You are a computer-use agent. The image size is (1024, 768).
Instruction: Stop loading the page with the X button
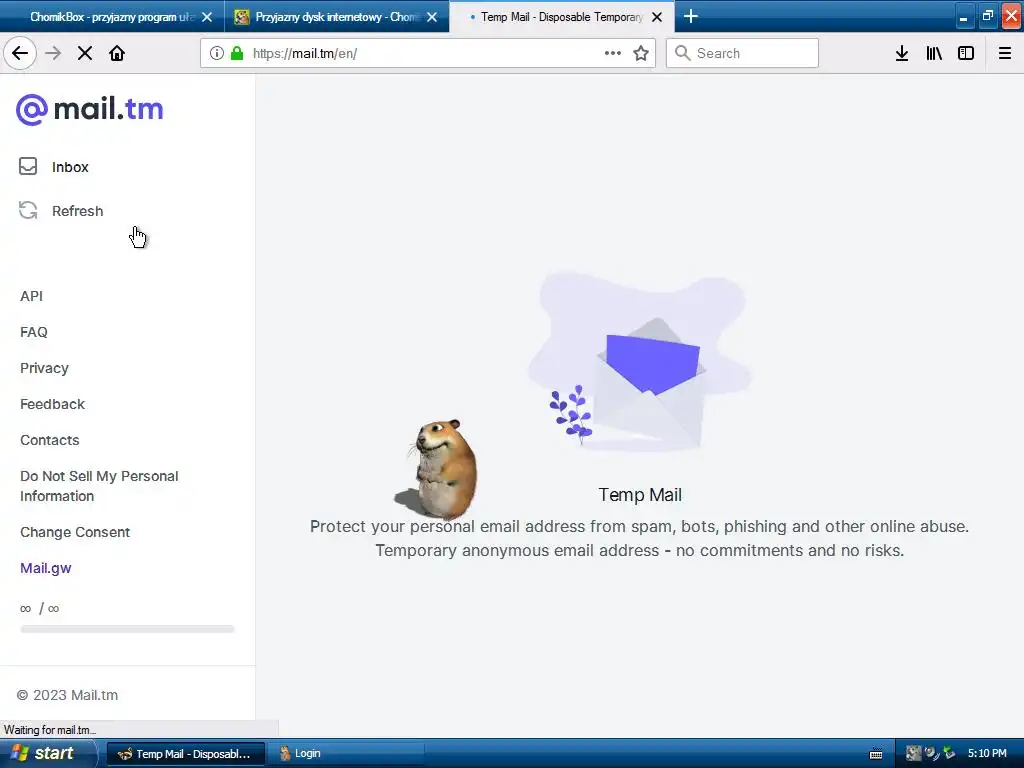(x=85, y=53)
